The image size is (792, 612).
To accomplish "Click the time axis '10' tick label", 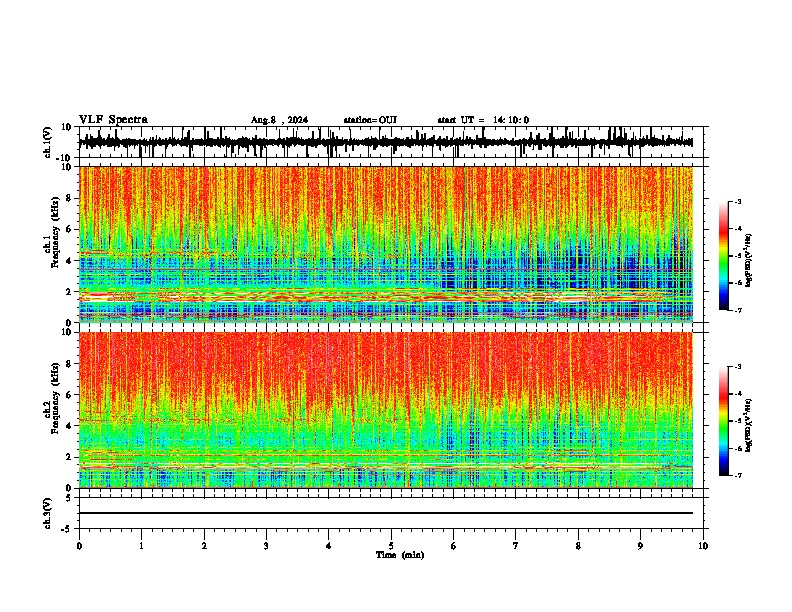I will click(703, 546).
